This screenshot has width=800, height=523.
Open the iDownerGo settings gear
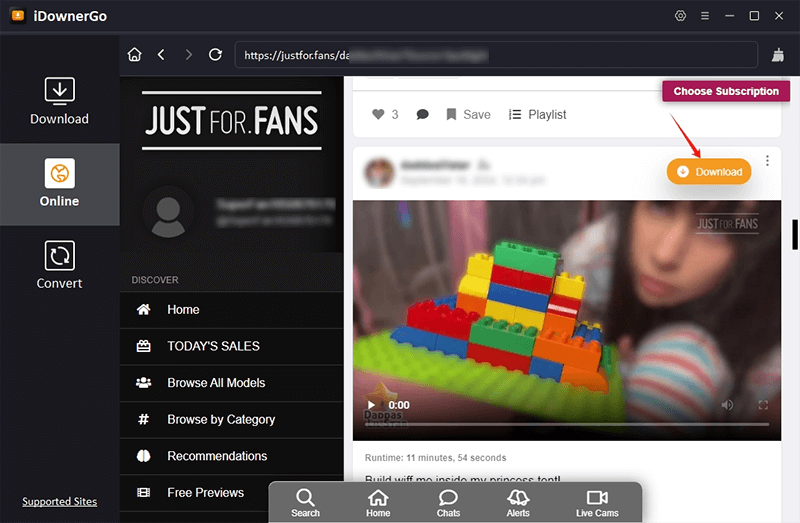681,16
